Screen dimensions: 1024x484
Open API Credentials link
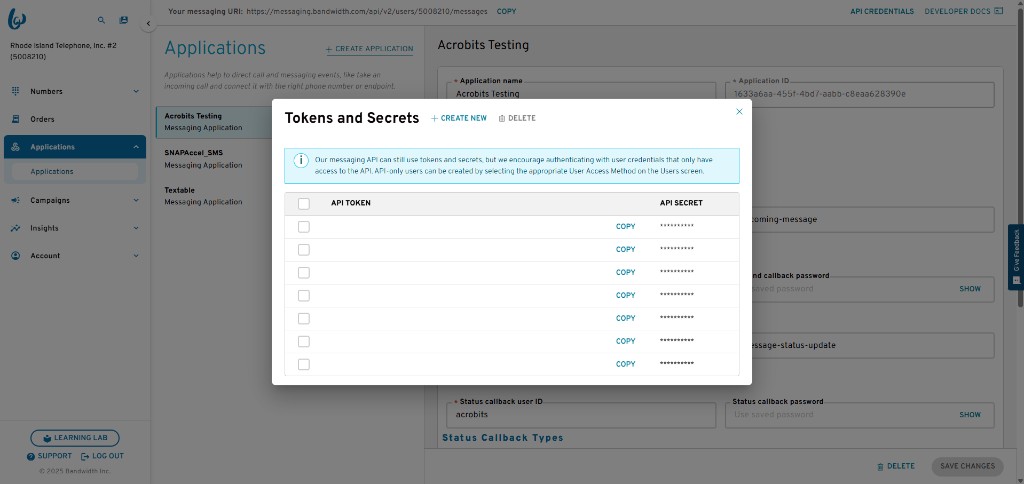[x=882, y=12]
